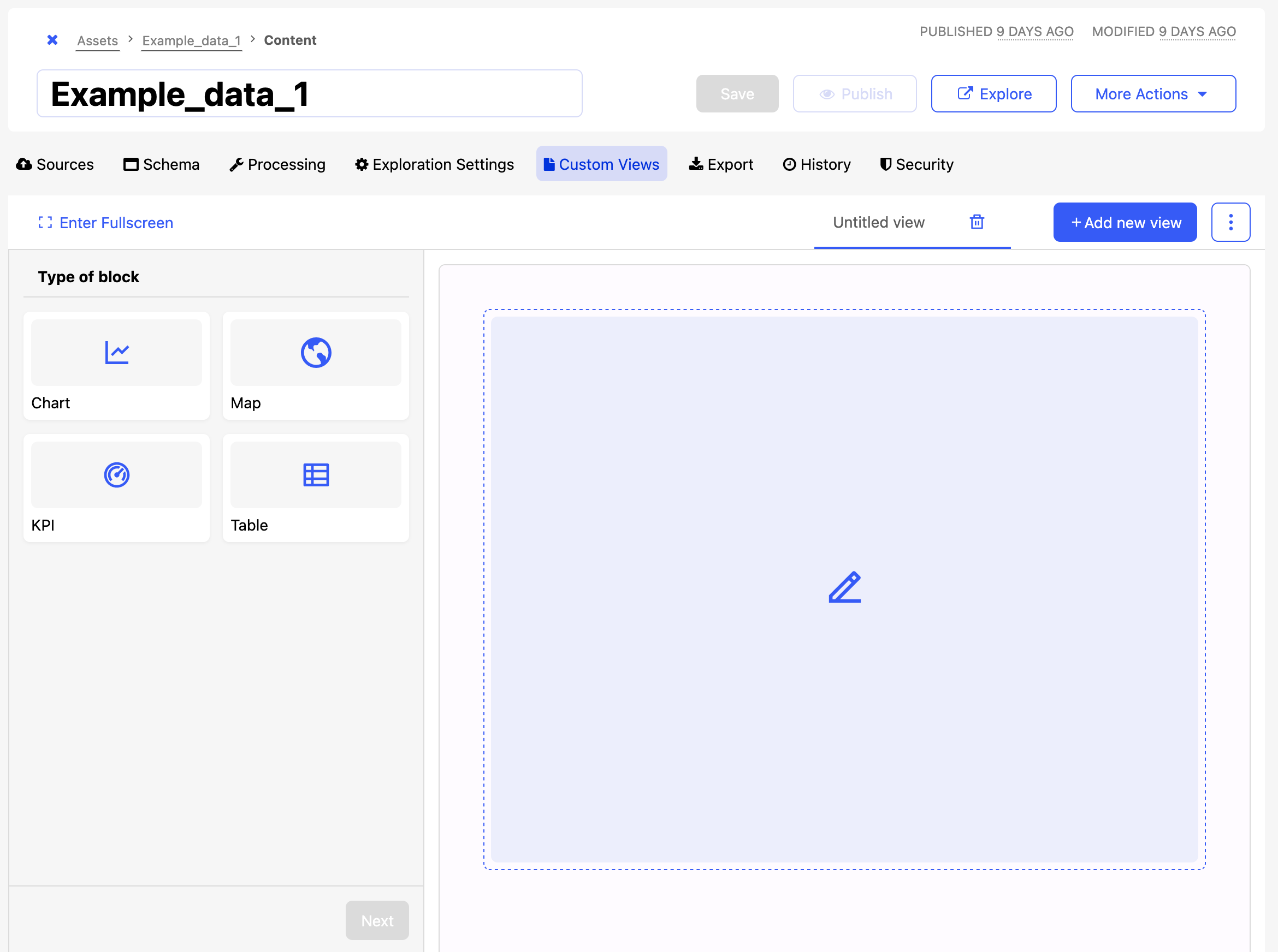Expand the More Actions dropdown

1152,94
